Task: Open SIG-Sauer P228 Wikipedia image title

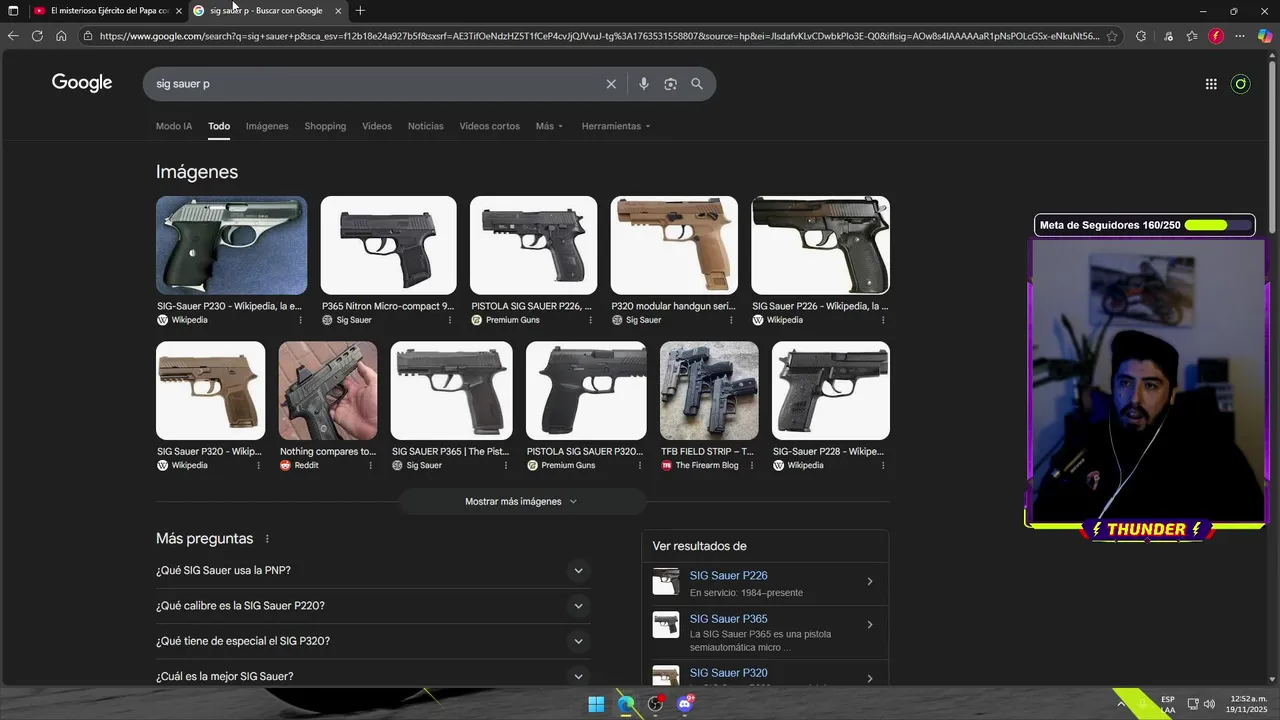Action: click(828, 452)
